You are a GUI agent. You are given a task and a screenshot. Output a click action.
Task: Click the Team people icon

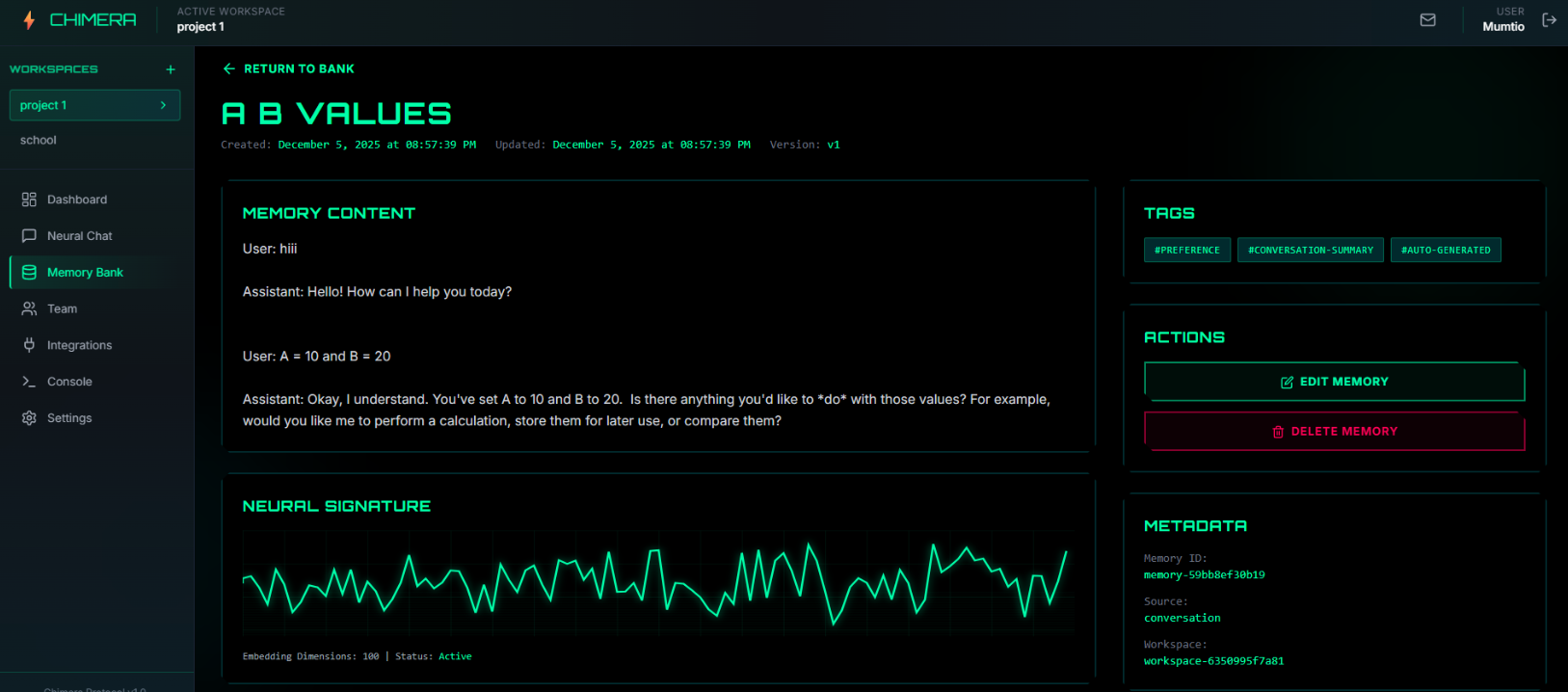(29, 309)
